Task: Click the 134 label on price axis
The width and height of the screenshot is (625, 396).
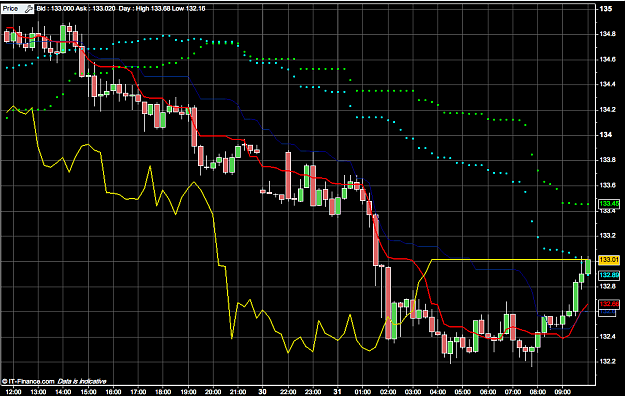Action: coord(606,135)
